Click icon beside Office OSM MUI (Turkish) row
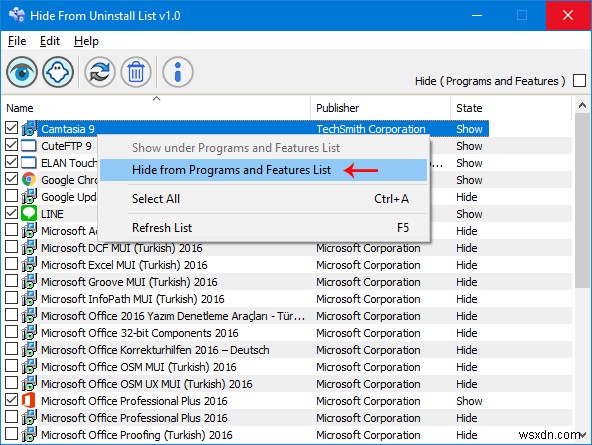 coord(29,366)
